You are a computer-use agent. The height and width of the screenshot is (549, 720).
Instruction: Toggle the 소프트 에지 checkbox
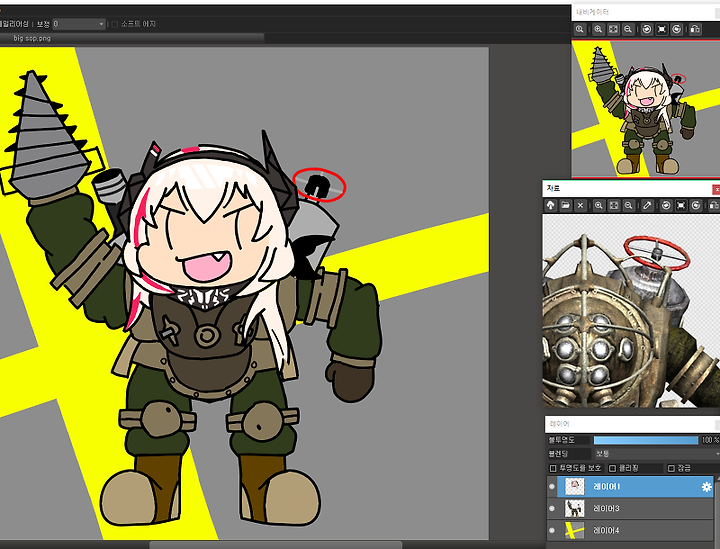[115, 24]
